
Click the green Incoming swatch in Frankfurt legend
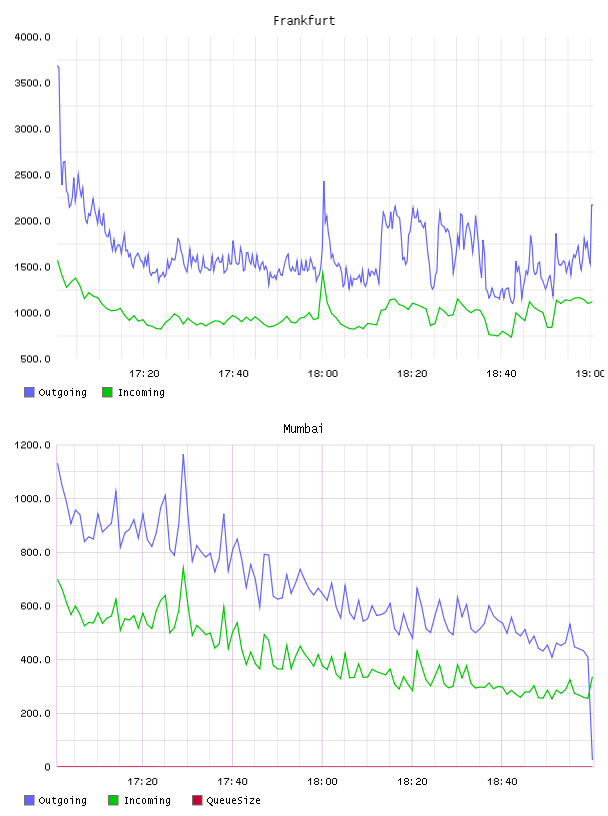point(107,392)
